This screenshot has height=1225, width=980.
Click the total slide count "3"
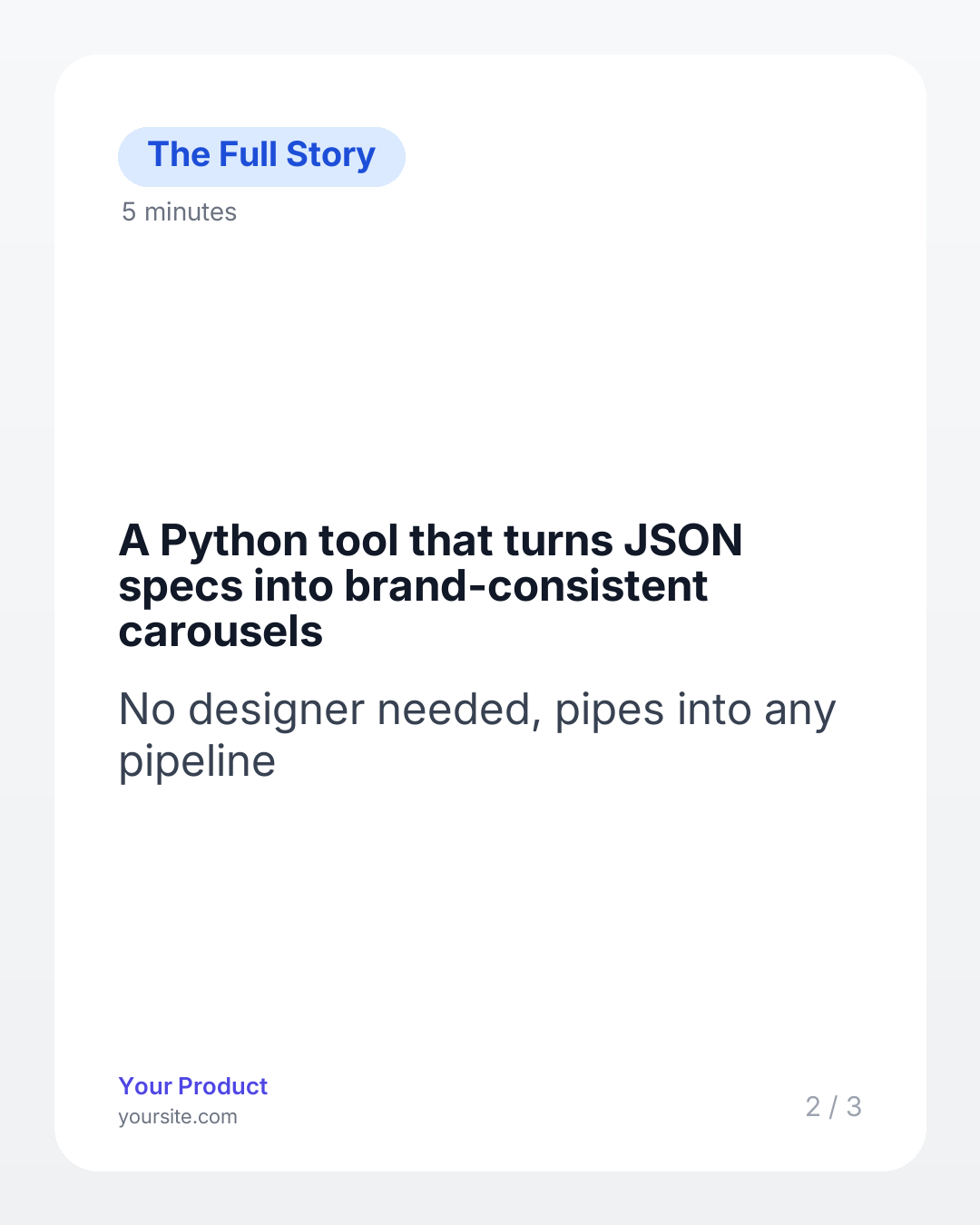(854, 1107)
